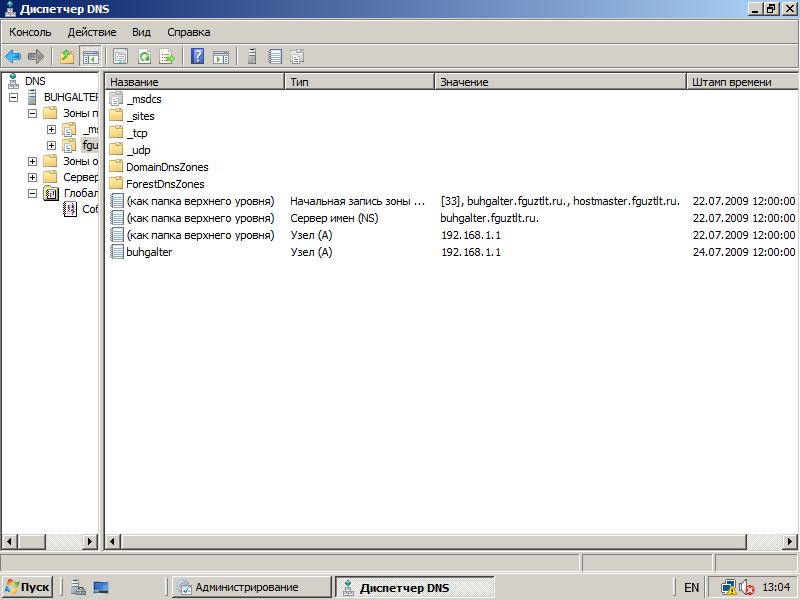
Task: Click the Штамп времени column header
Action: 740,81
